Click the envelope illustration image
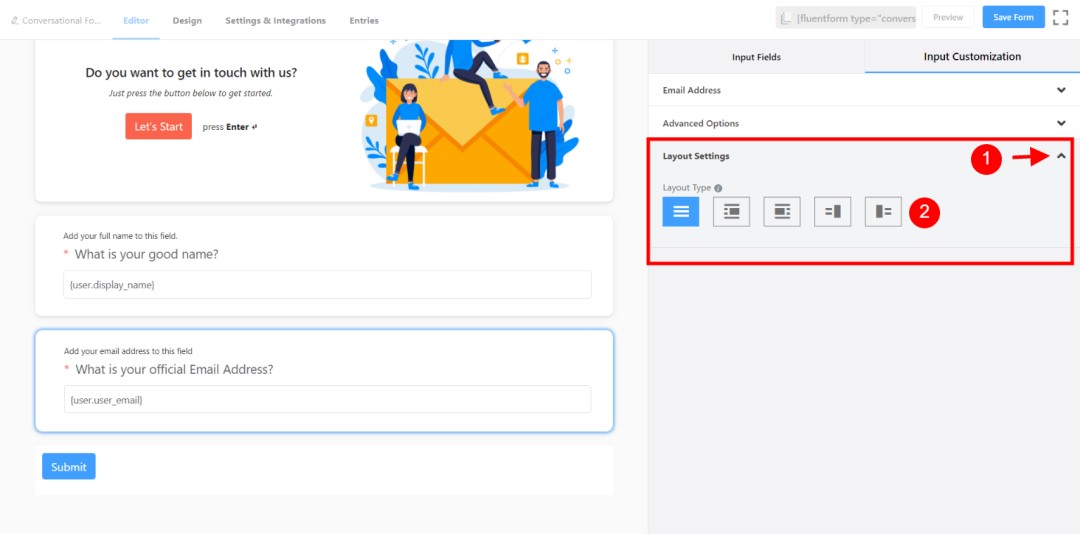The image size is (1080, 534). pyautogui.click(x=471, y=115)
